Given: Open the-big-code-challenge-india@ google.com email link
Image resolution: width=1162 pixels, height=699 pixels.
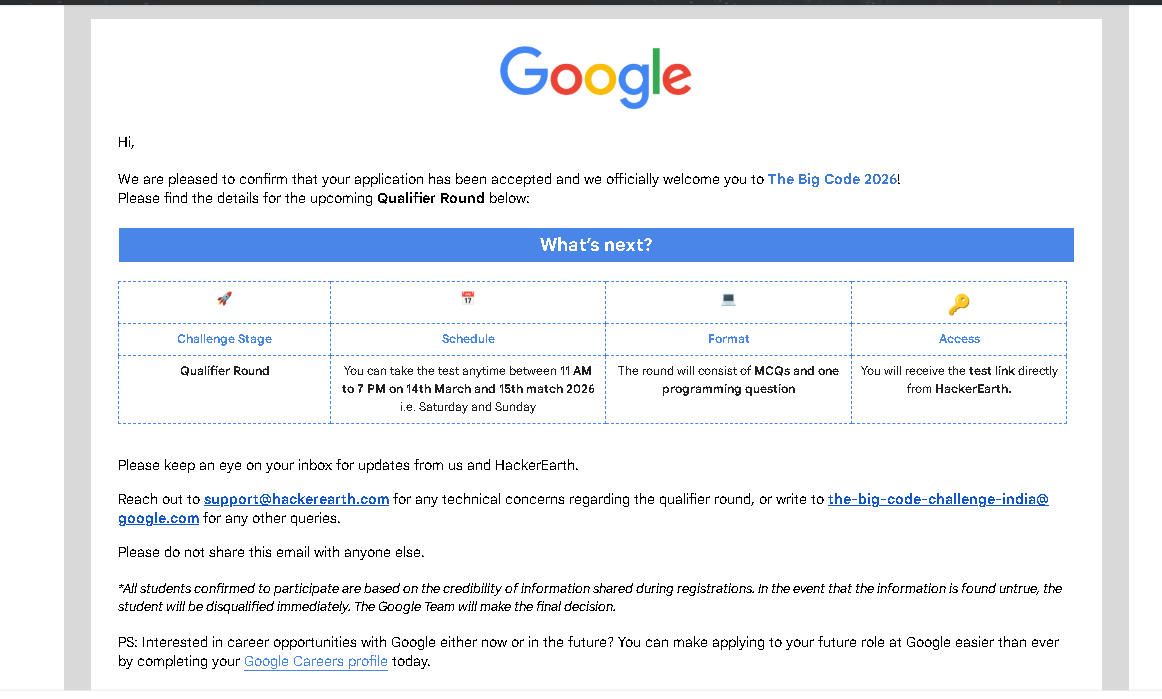Looking at the screenshot, I should pyautogui.click(x=583, y=508).
